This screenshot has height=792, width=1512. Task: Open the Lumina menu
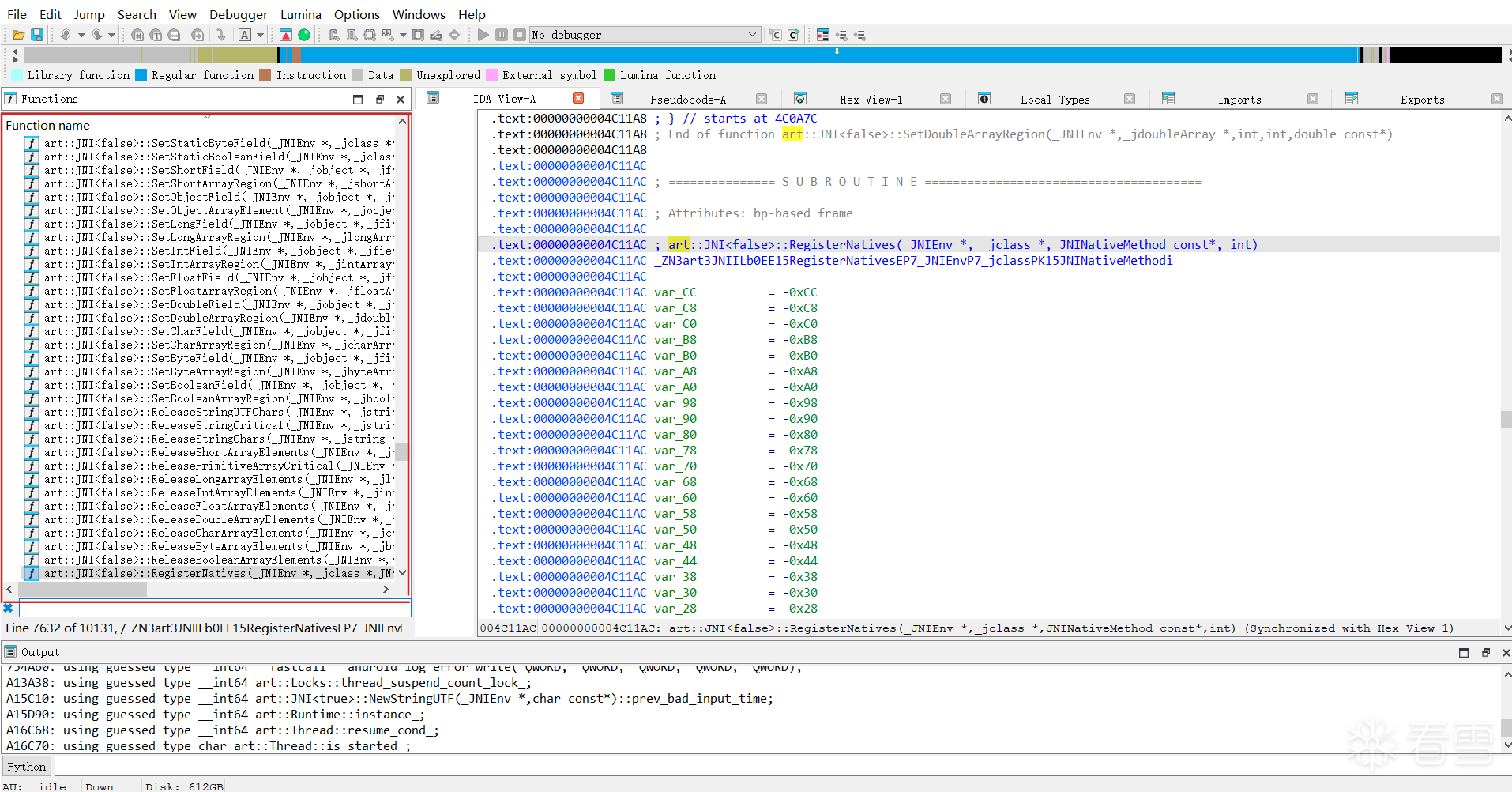(x=300, y=14)
